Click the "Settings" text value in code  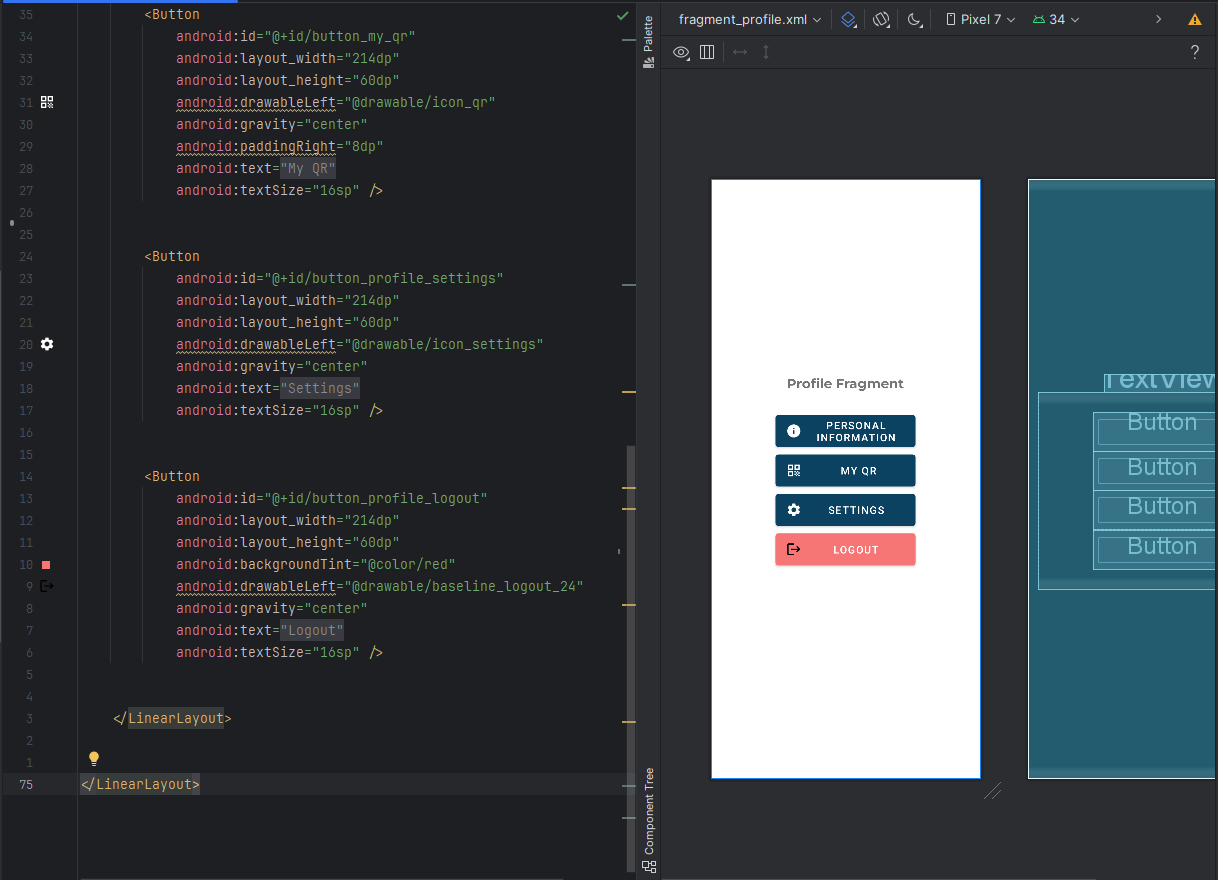[320, 388]
